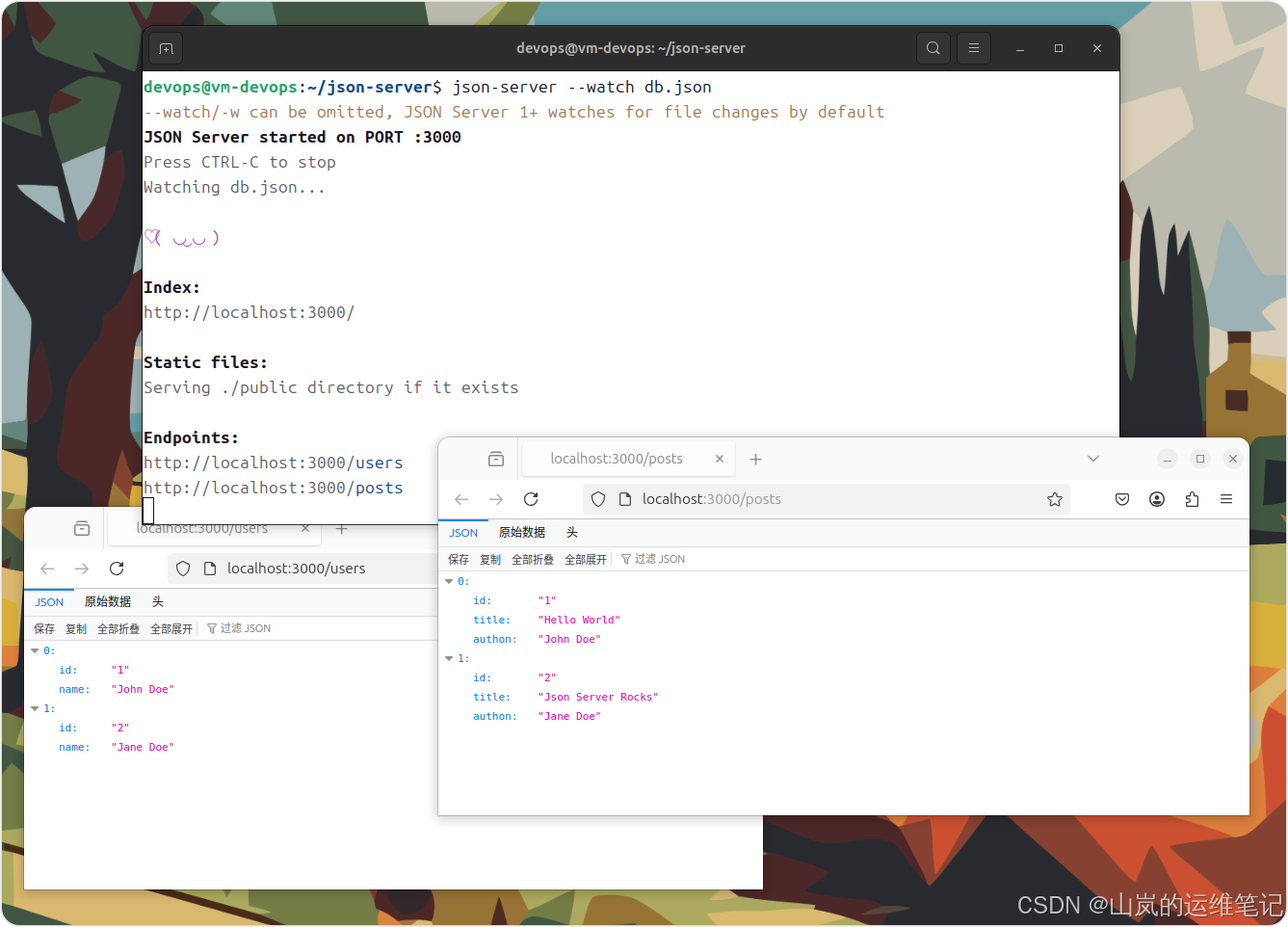Click the localhost:3000/users address bar
The width and height of the screenshot is (1288, 927).
(303, 569)
